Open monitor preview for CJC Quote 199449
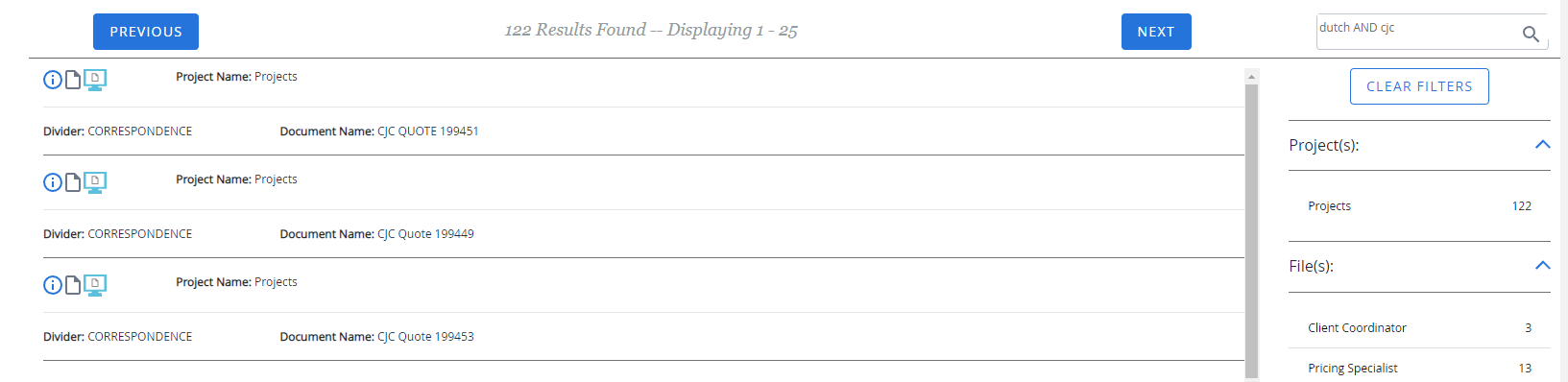Image resolution: width=1568 pixels, height=382 pixels. click(95, 182)
